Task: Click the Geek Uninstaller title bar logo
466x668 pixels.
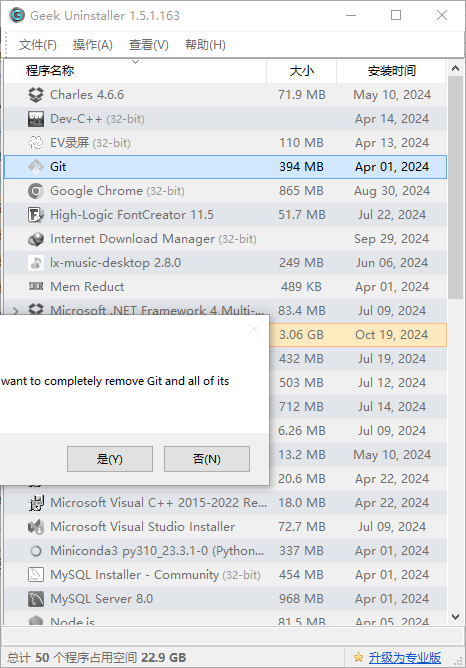Action: (x=17, y=15)
